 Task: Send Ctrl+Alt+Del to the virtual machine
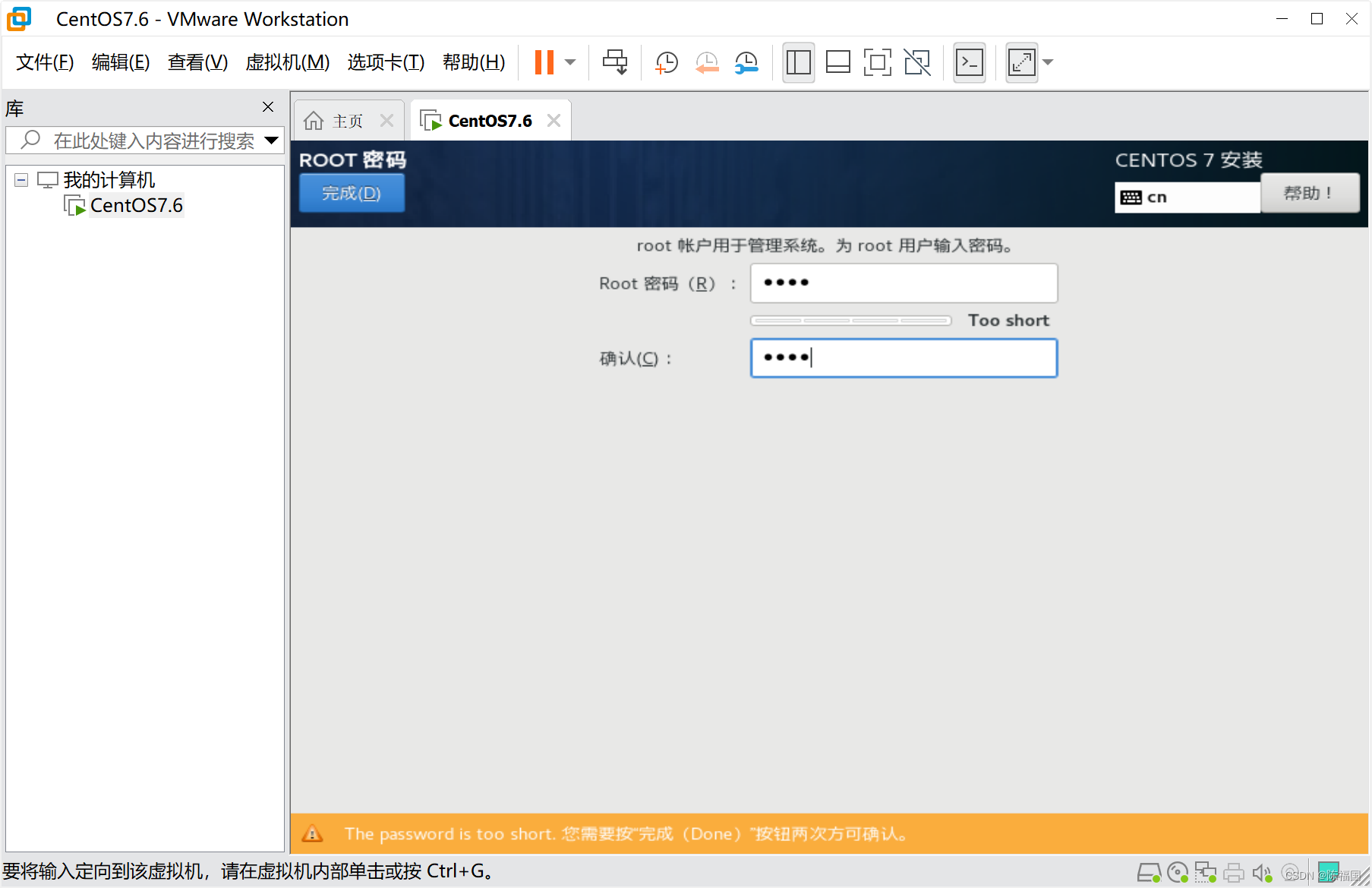point(615,62)
